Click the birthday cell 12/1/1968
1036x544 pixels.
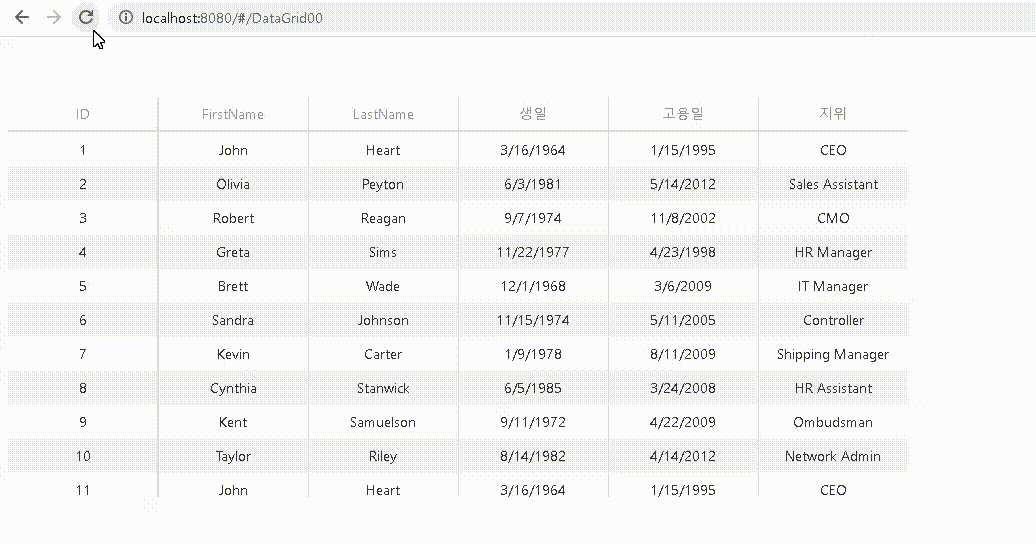[533, 286]
